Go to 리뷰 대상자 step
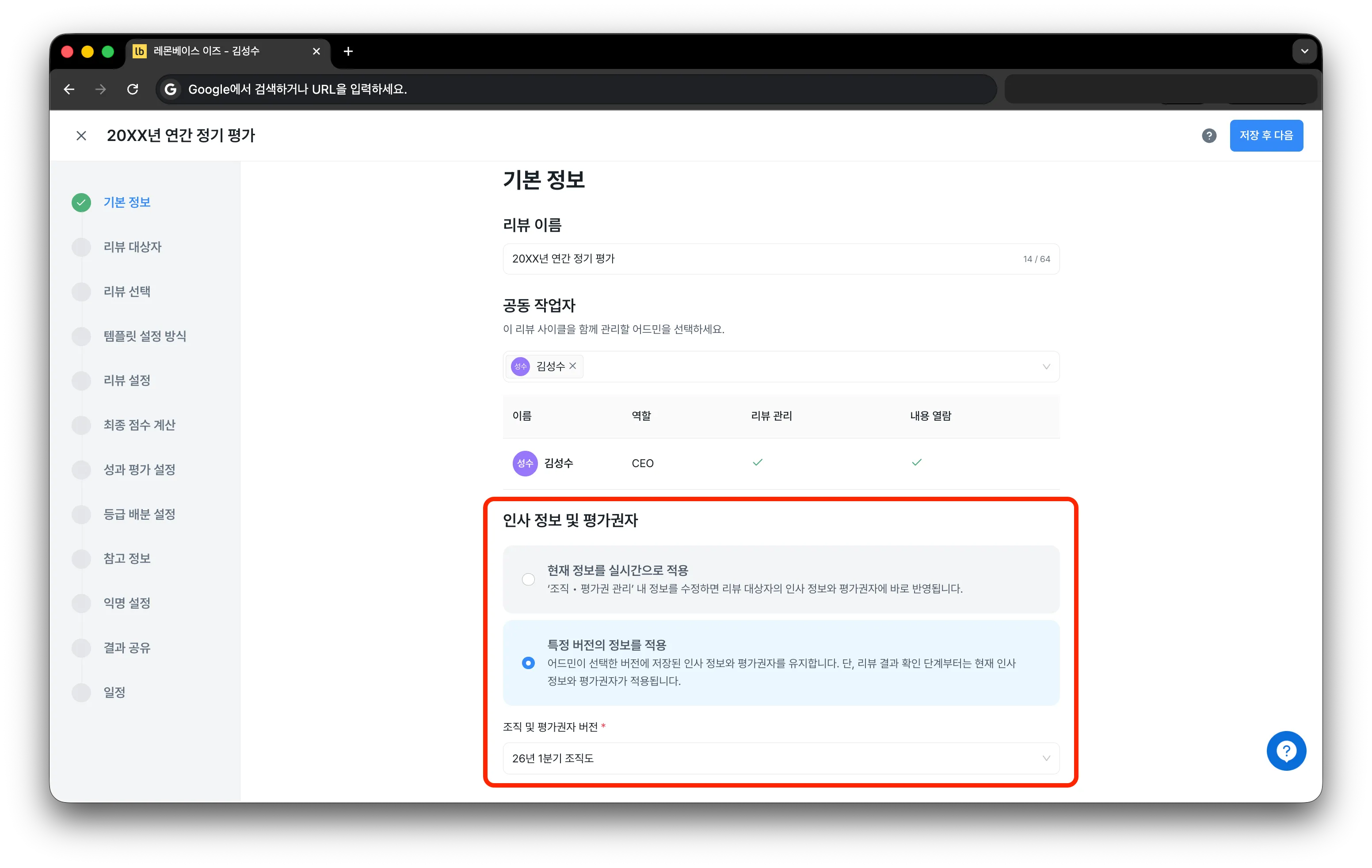The width and height of the screenshot is (1372, 868). [132, 247]
